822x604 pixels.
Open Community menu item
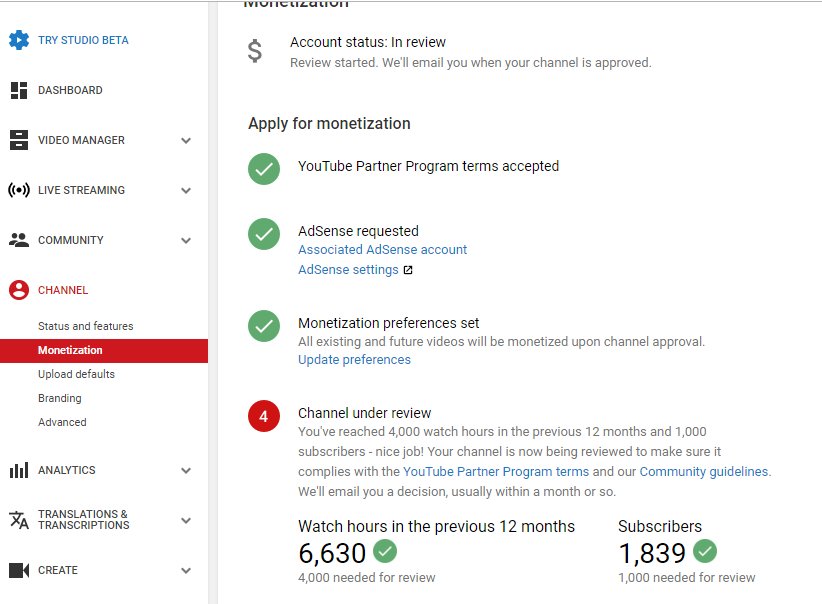70,240
